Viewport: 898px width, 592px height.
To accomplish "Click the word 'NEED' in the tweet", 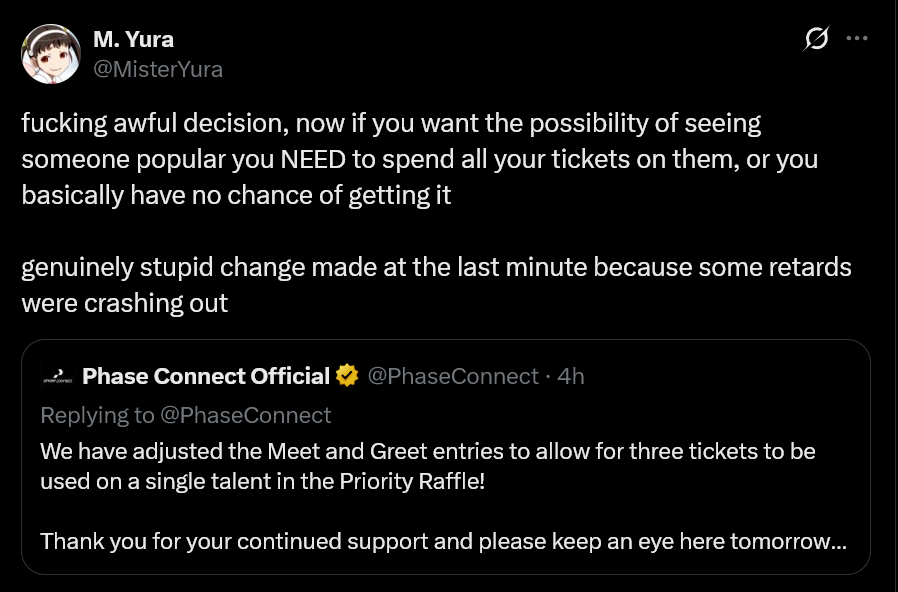I will (x=314, y=160).
